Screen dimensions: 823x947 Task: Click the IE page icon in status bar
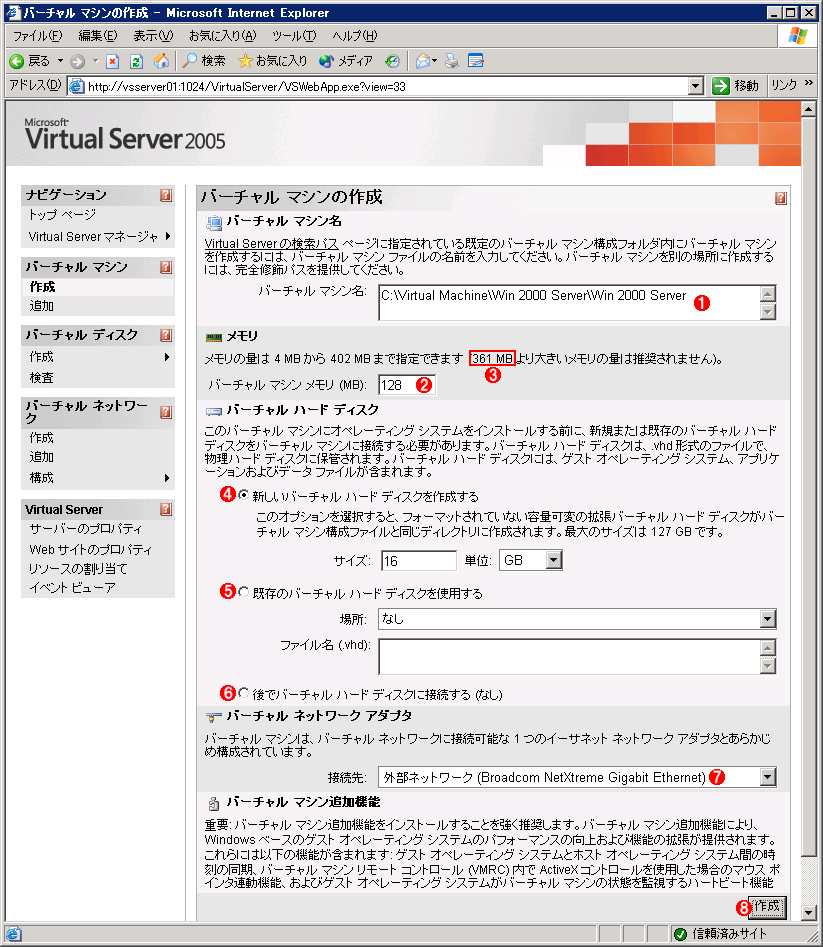pyautogui.click(x=13, y=934)
